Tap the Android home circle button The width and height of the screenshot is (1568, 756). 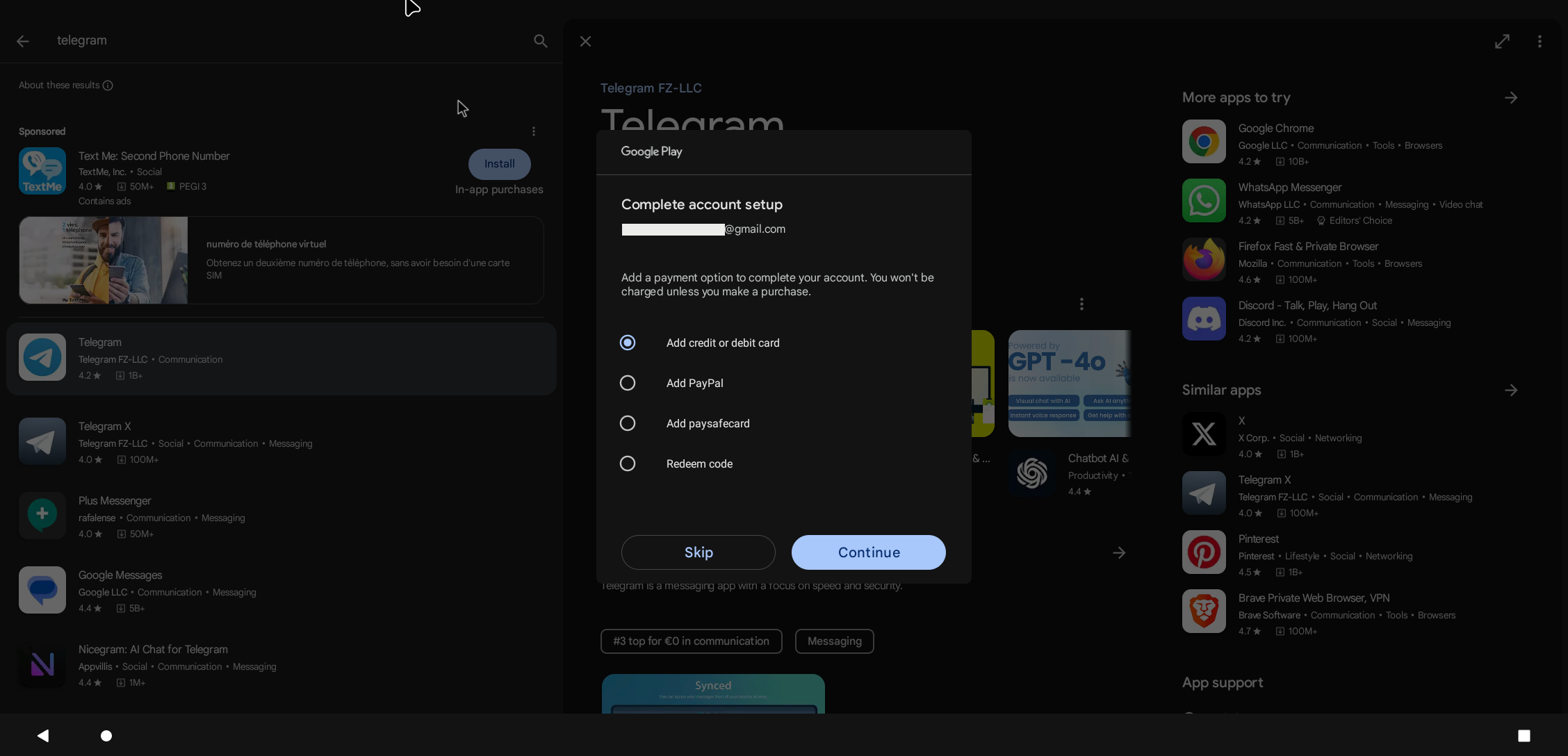tap(106, 736)
